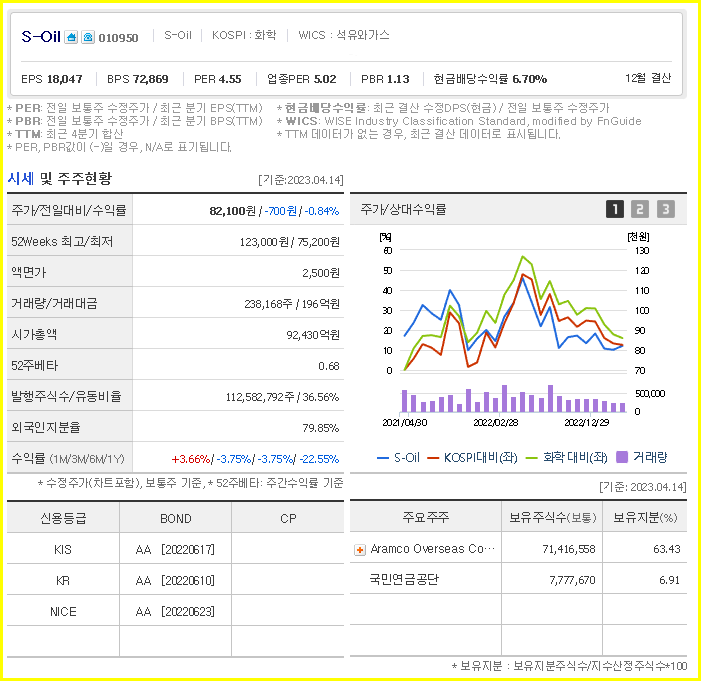The width and height of the screenshot is (701, 681).
Task: Click the 12월 결산 label
Action: coord(648,78)
